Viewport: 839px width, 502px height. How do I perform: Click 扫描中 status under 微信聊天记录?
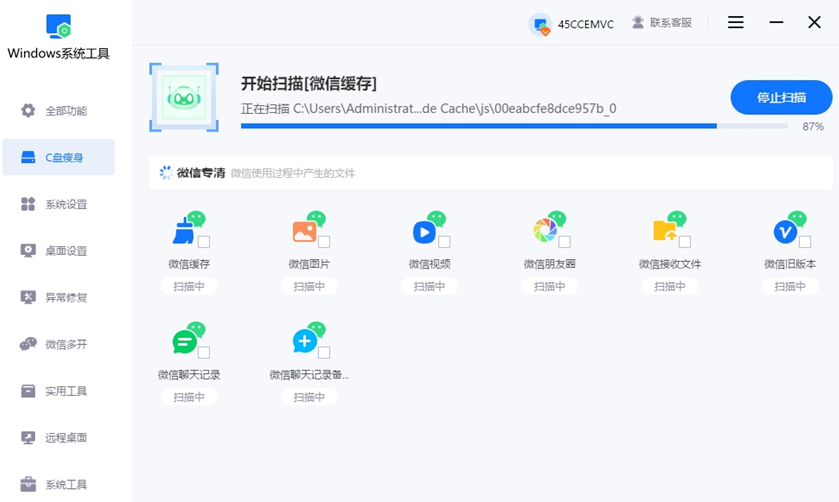(x=189, y=397)
